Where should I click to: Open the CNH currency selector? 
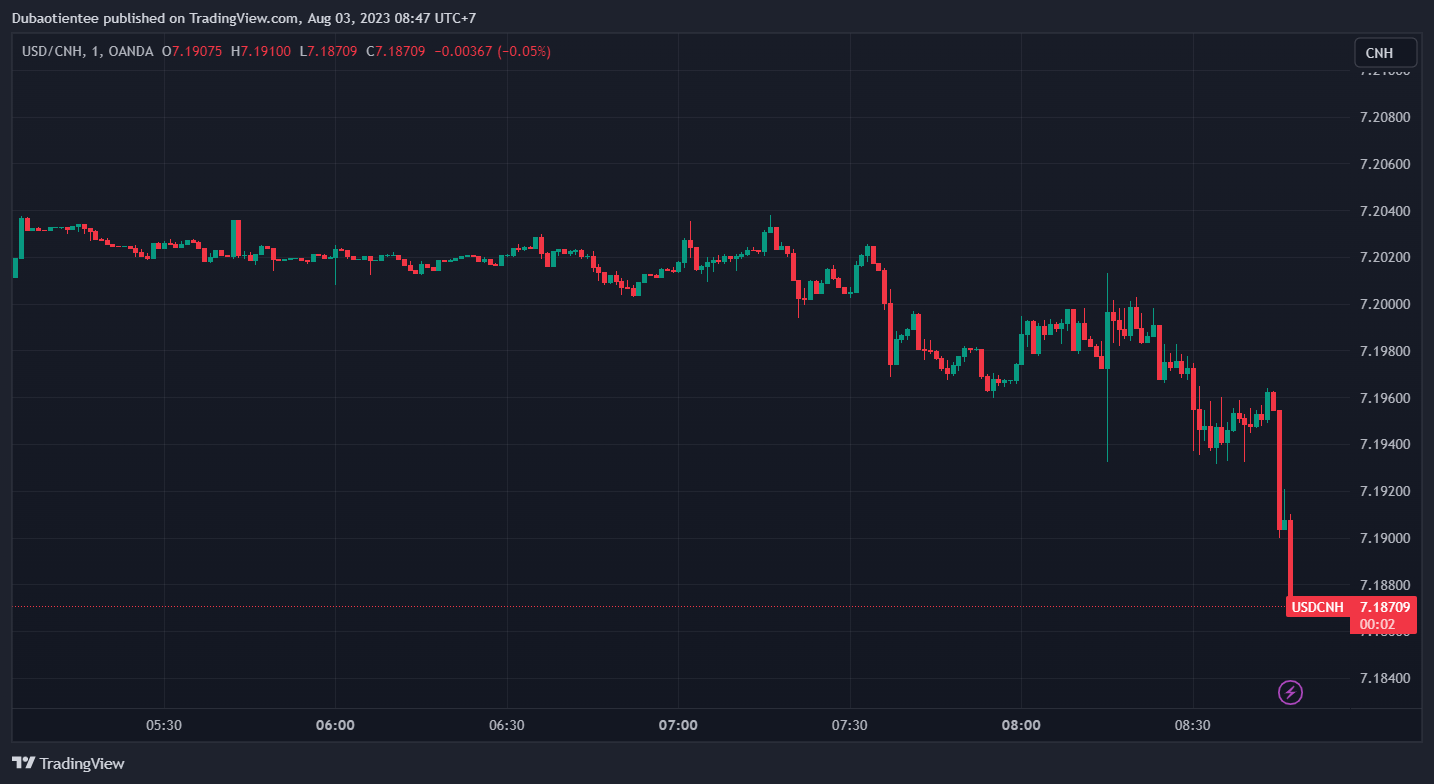point(1385,52)
